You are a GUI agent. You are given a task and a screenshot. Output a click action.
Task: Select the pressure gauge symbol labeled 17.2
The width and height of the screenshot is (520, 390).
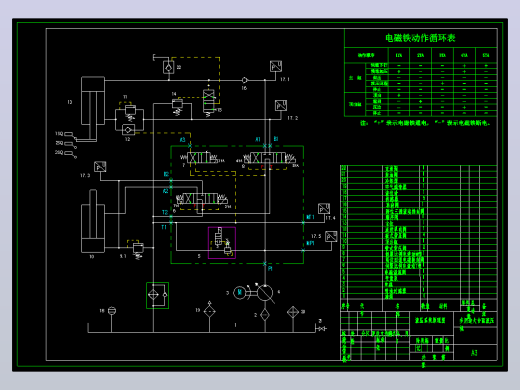(x=281, y=105)
